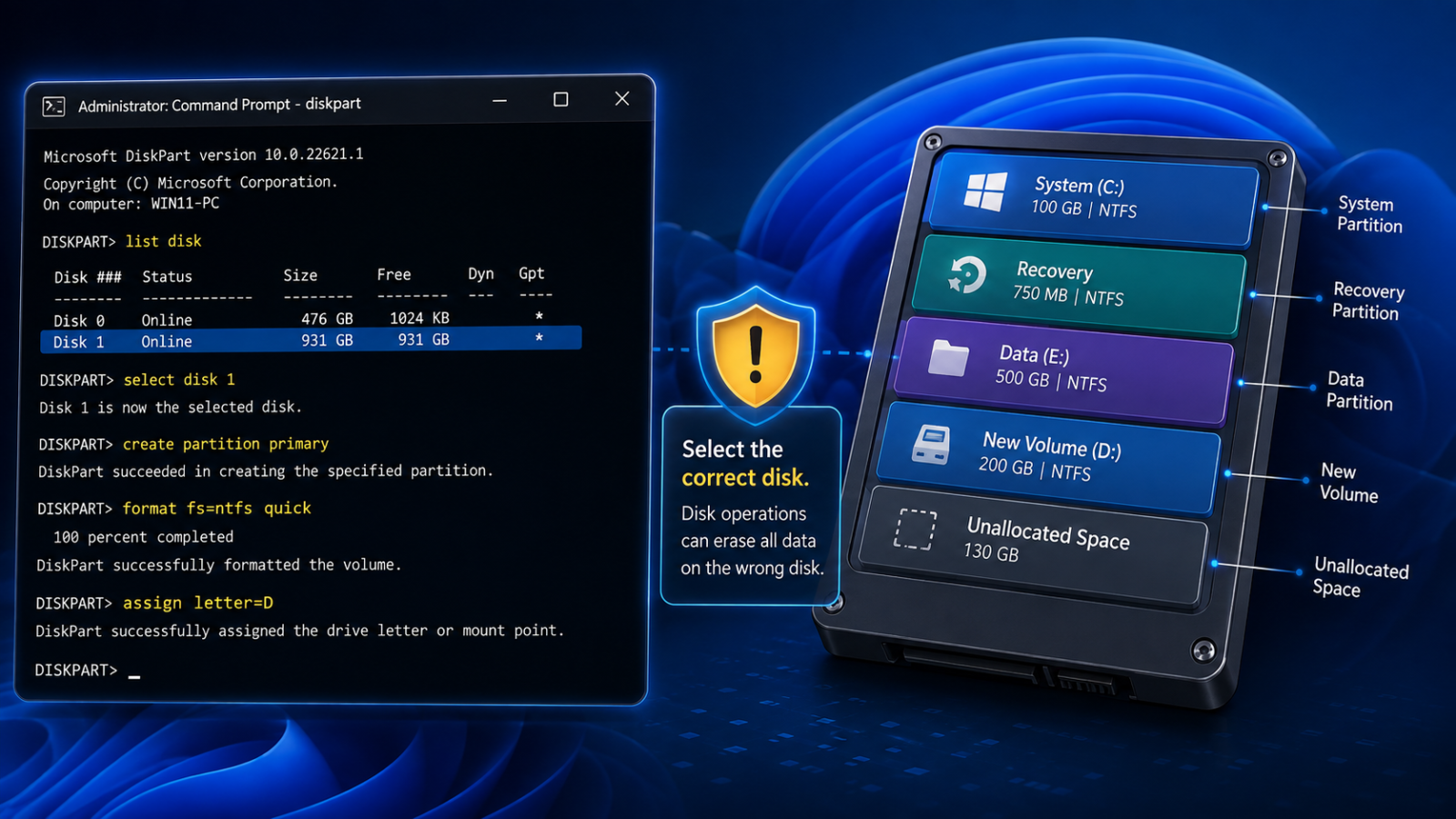This screenshot has width=1456, height=819.
Task: Click '100 percent completed' text
Action: click(143, 537)
